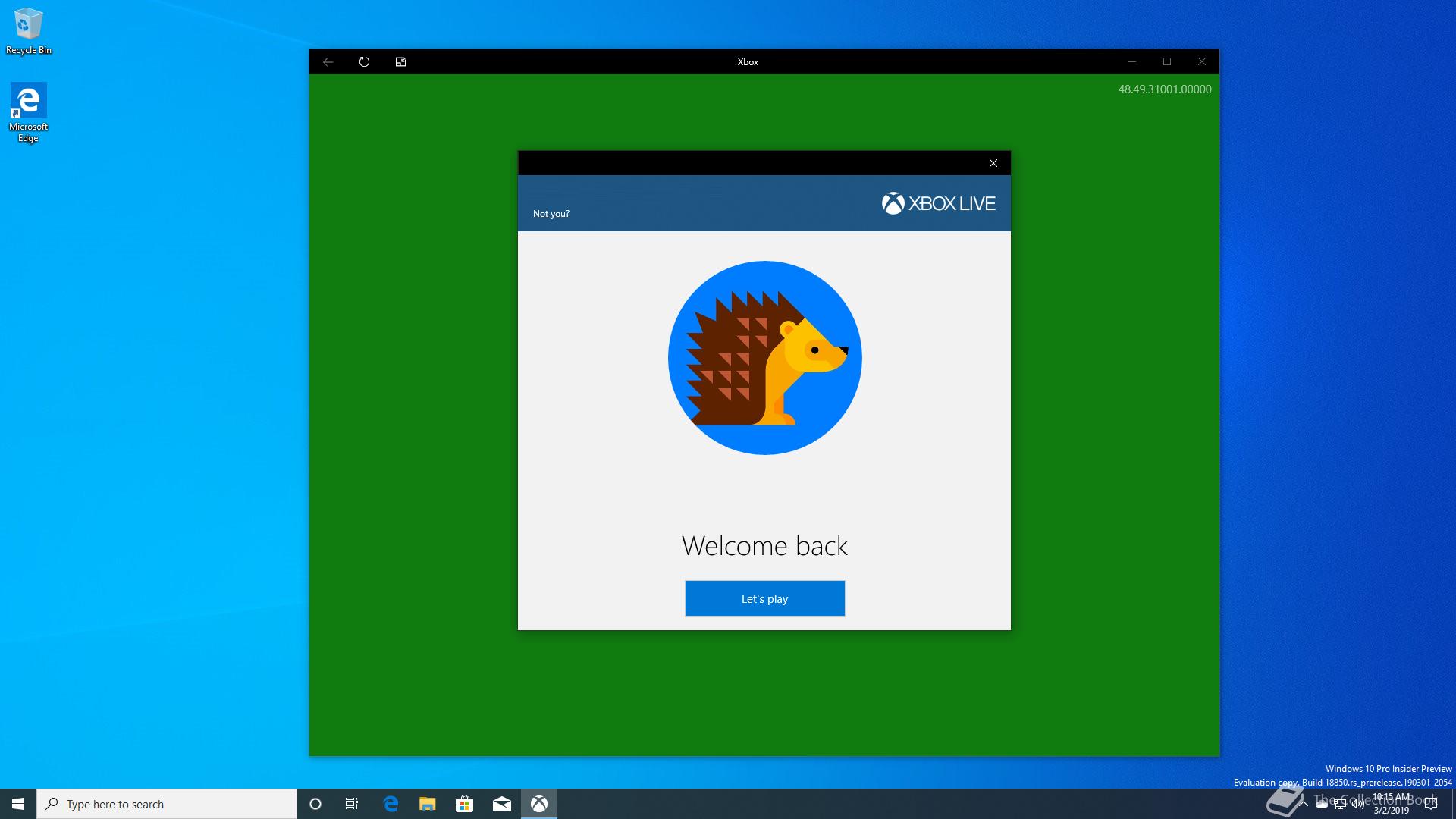Open the Windows Start menu
Image resolution: width=1456 pixels, height=819 pixels.
point(18,804)
